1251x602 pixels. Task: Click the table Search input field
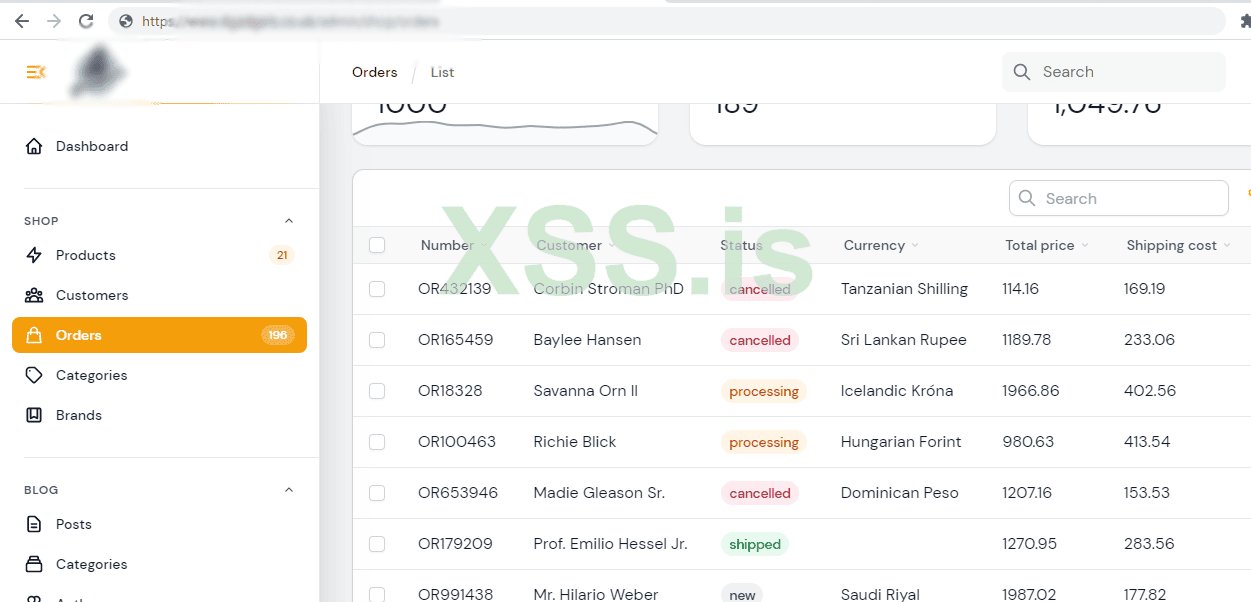[x=1118, y=198]
